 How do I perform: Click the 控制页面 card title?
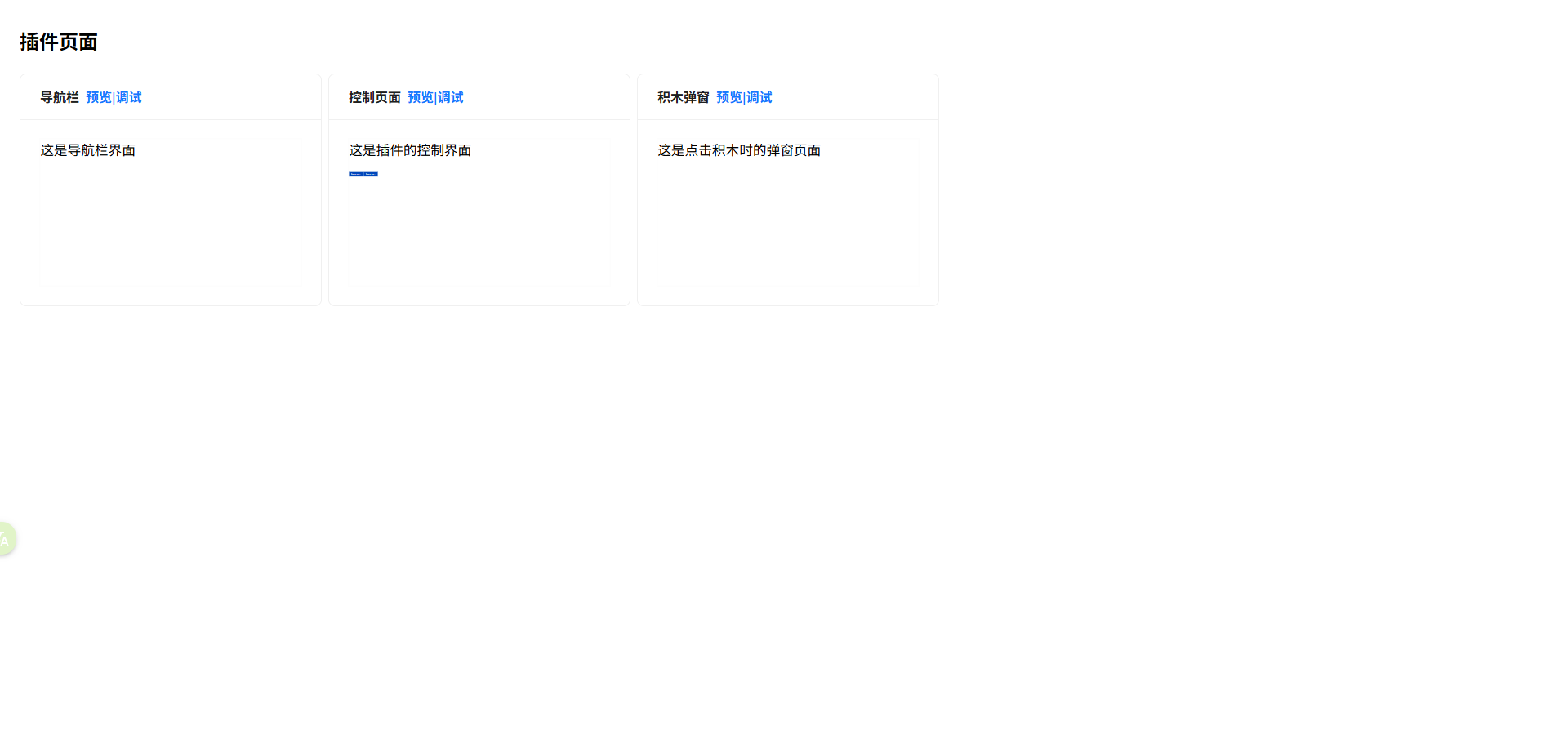coord(374,97)
